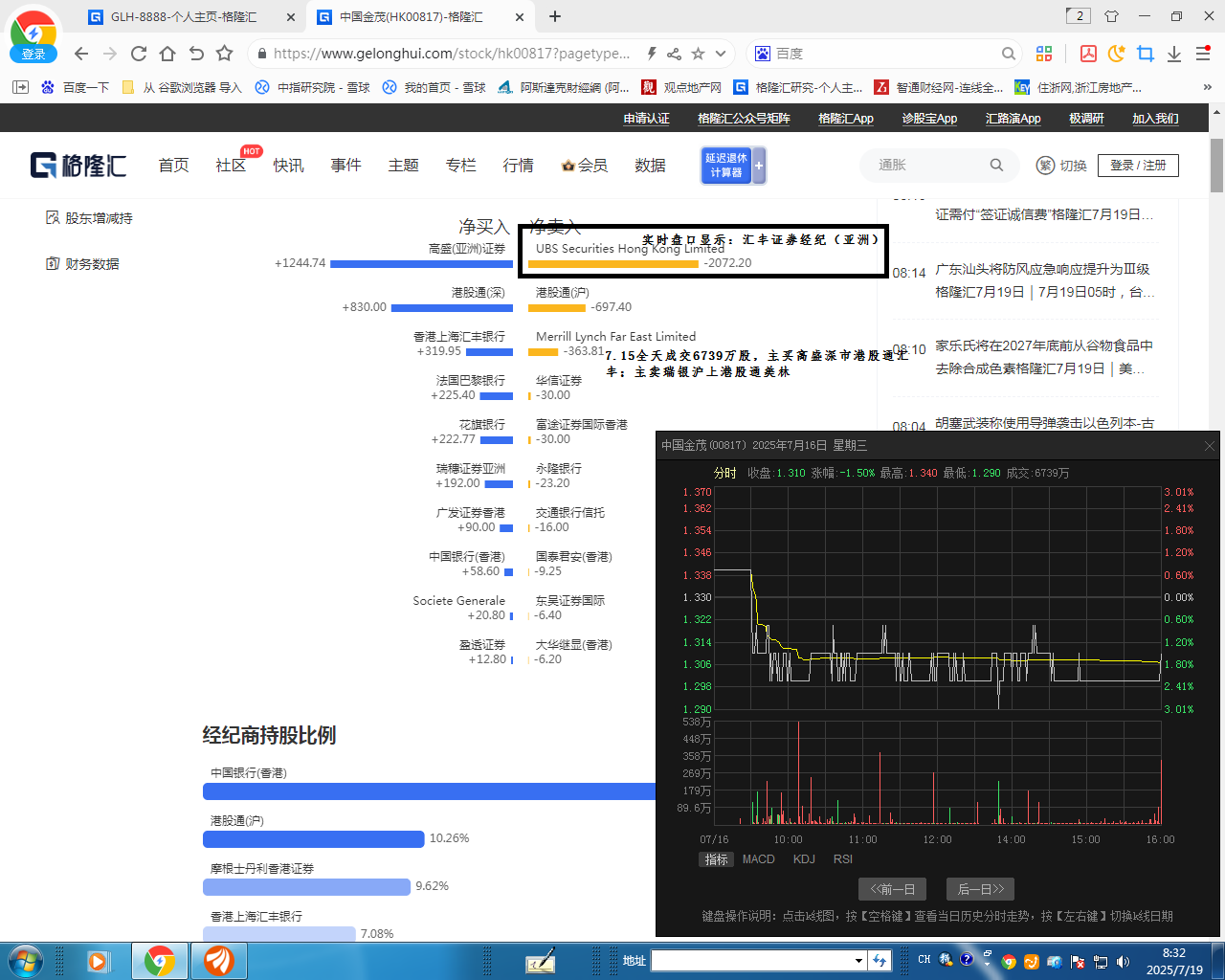Image resolution: width=1225 pixels, height=980 pixels.
Task: Toggle the night mode moon icon
Action: (x=1116, y=54)
